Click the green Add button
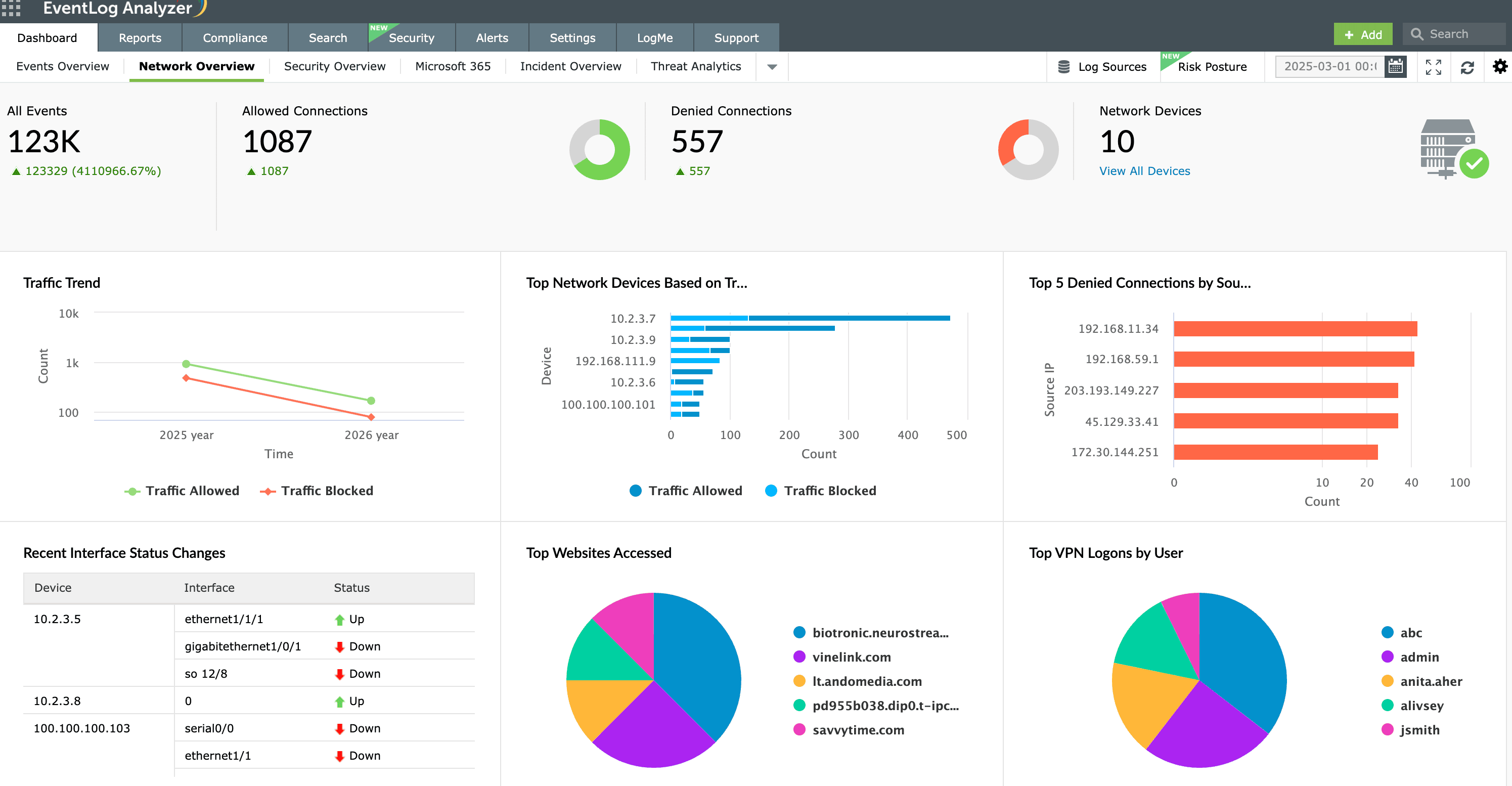 [x=1363, y=34]
